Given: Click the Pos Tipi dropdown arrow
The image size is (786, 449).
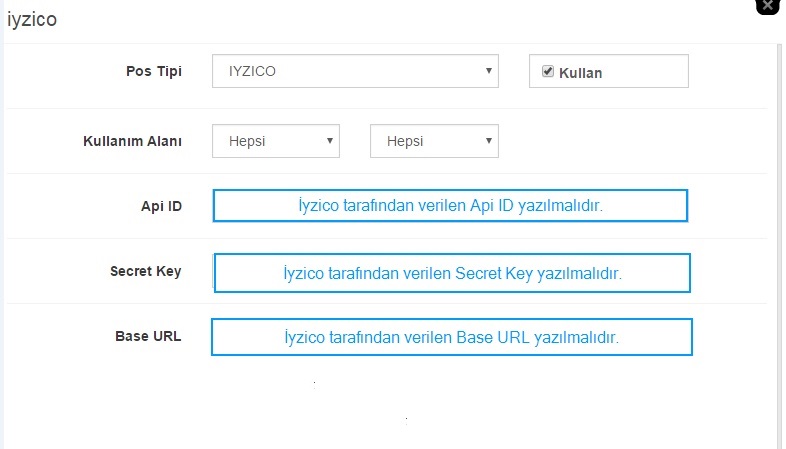Looking at the screenshot, I should point(489,71).
